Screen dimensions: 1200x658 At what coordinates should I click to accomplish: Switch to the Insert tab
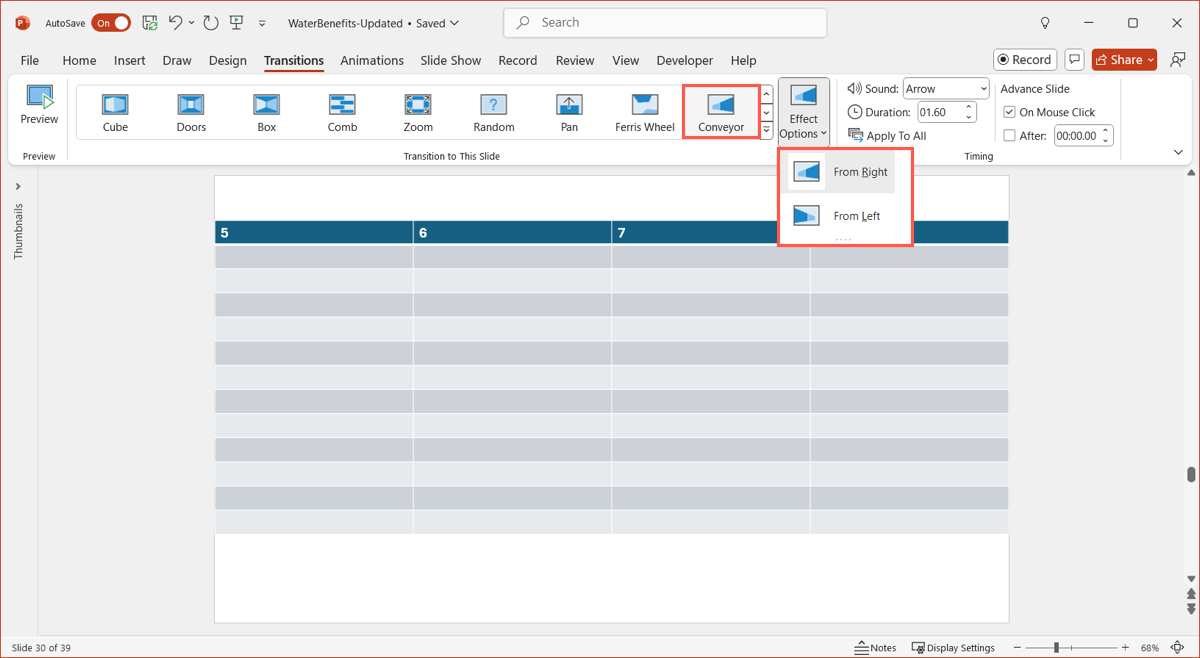[129, 60]
